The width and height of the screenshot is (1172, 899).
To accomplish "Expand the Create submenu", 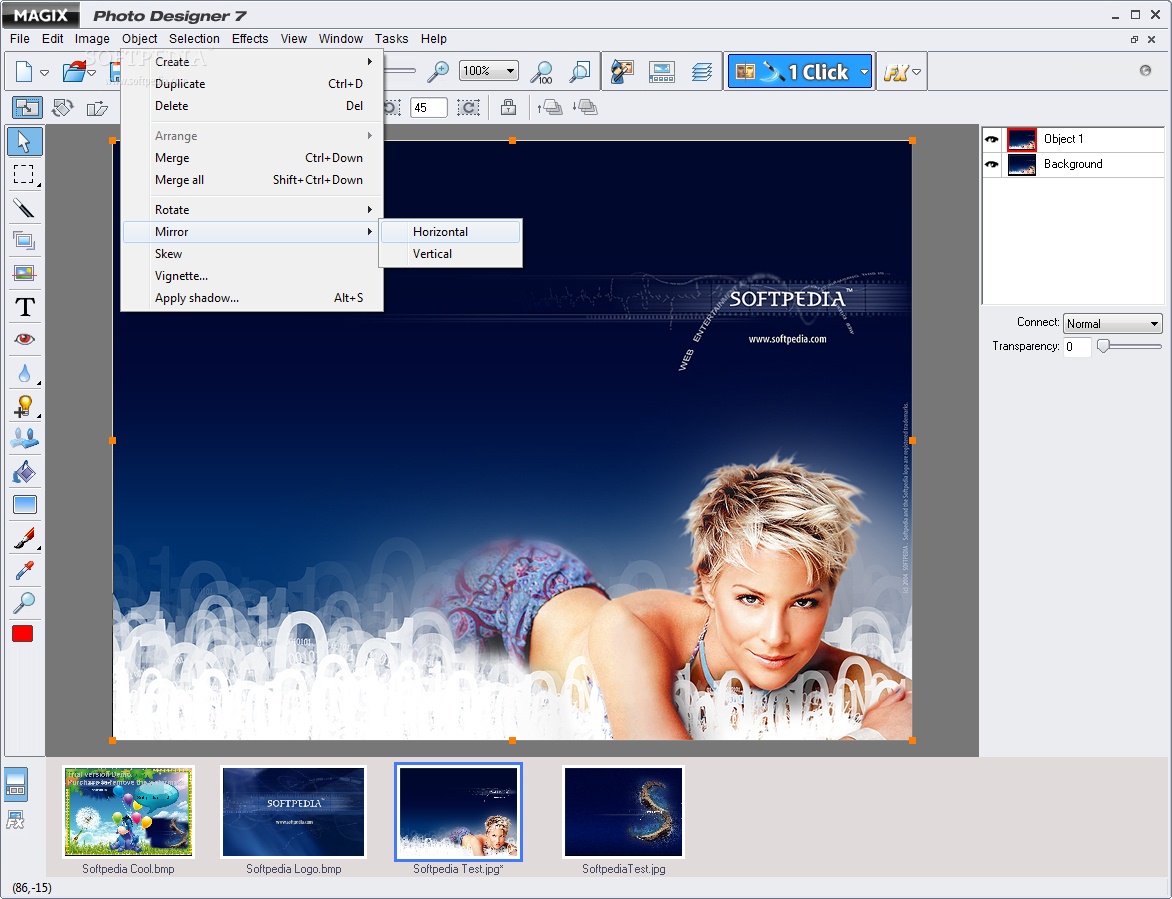I will click(x=253, y=62).
